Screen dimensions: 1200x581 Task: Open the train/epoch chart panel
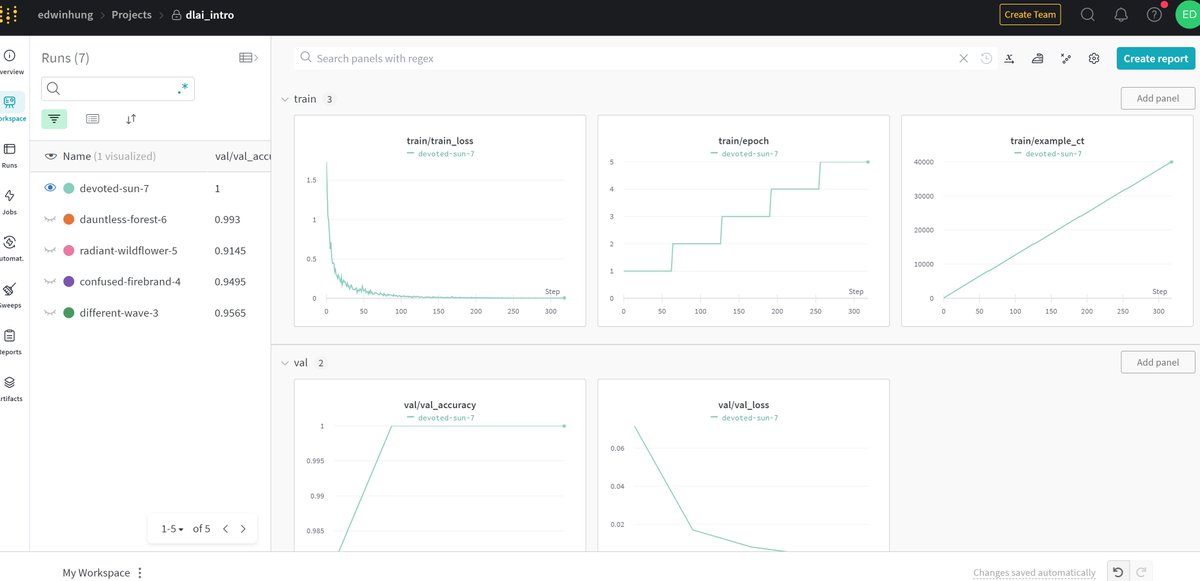743,220
